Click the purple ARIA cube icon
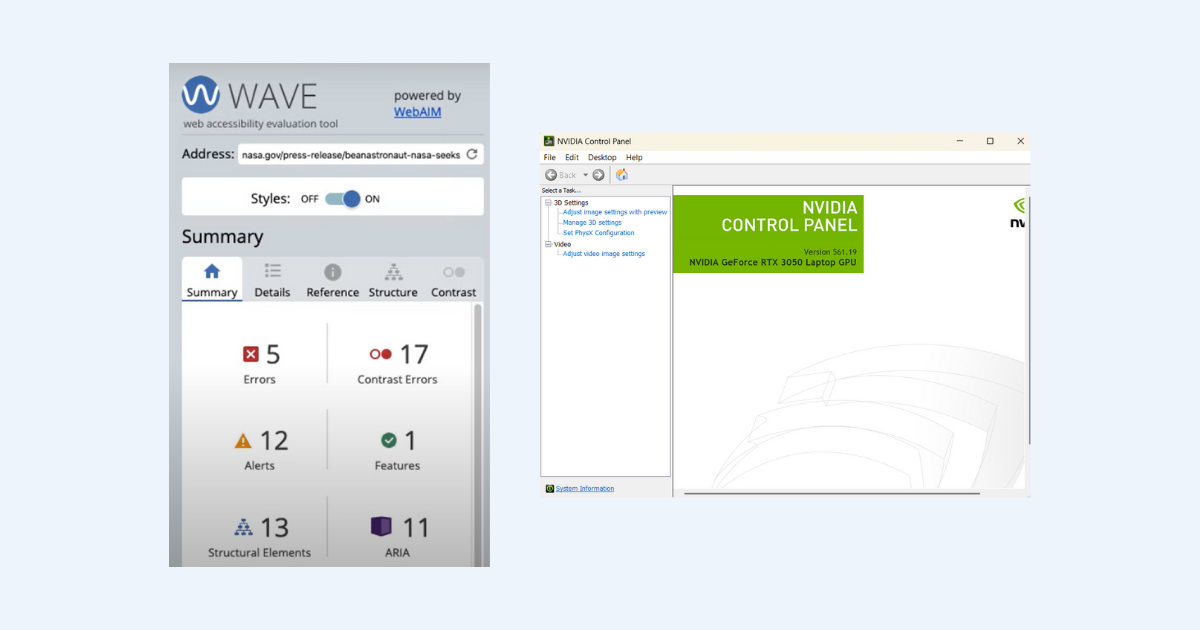Screen dimensions: 1200x630 click(x=381, y=526)
